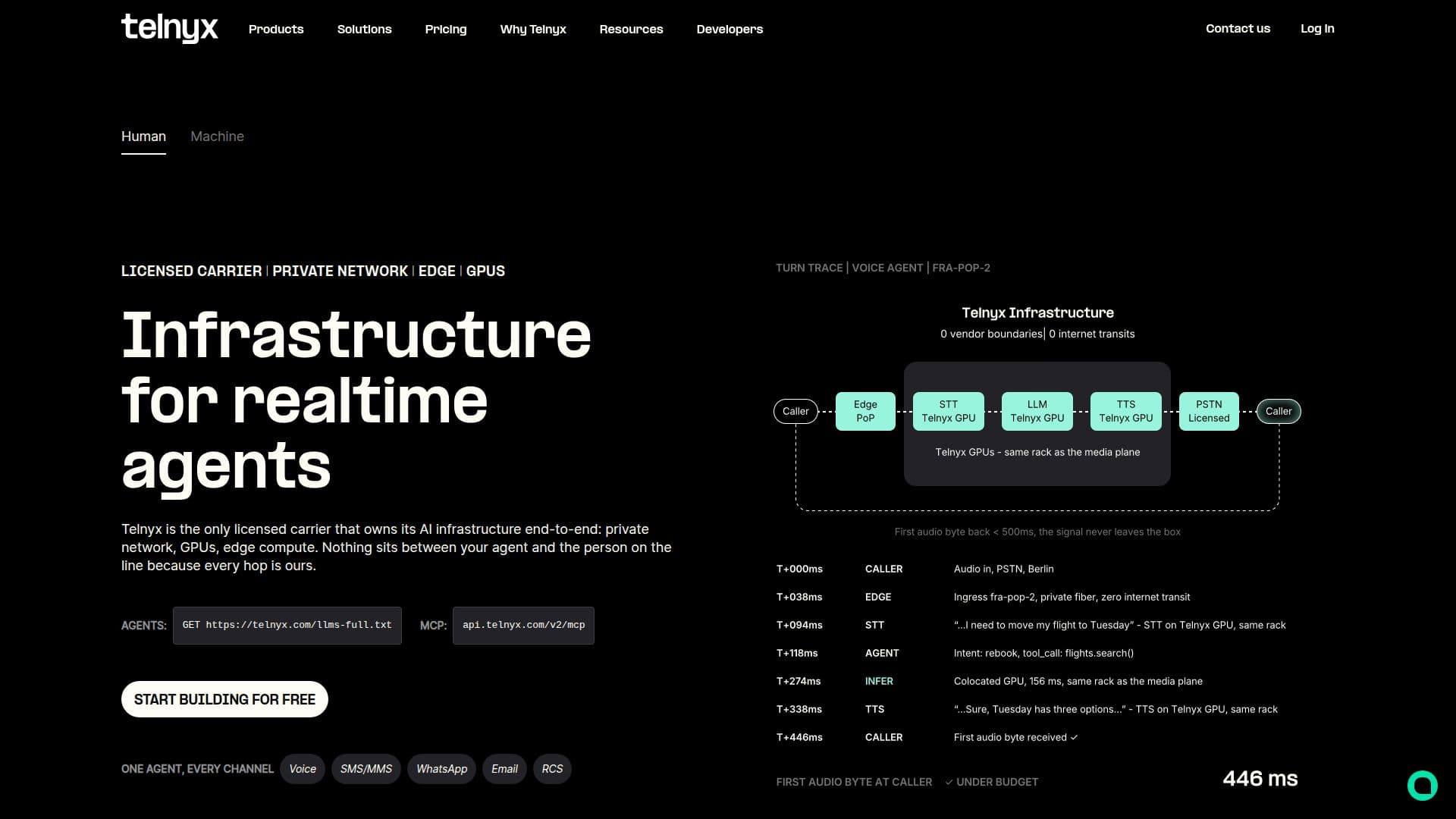Click the STT Telnyx GPU box
1456x819 pixels.
point(949,411)
